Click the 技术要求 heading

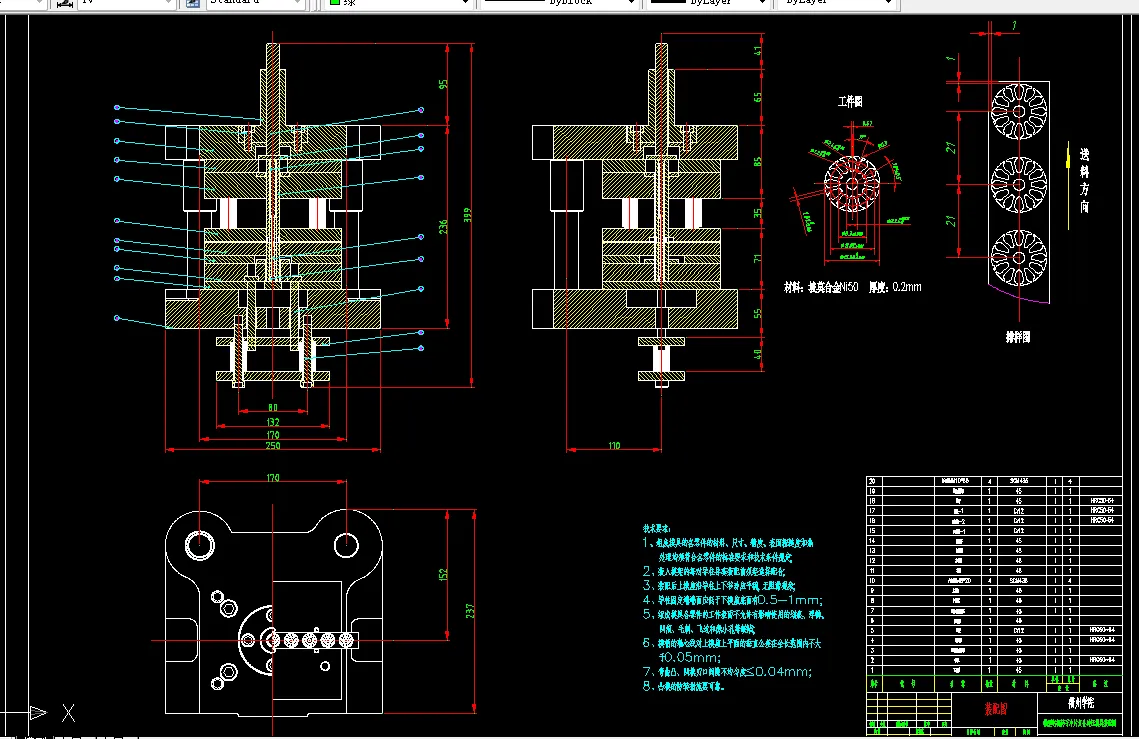coord(657,528)
